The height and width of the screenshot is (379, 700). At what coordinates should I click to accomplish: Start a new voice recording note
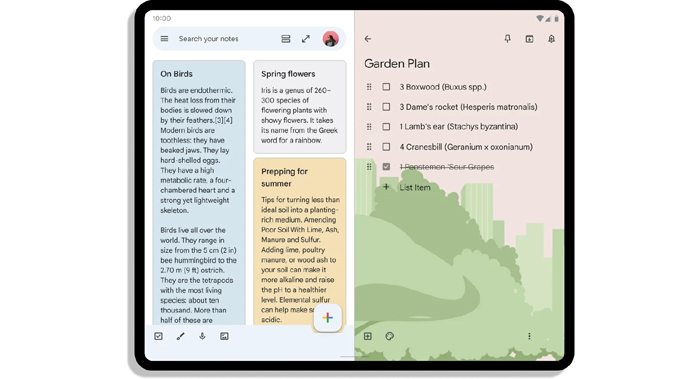click(202, 336)
